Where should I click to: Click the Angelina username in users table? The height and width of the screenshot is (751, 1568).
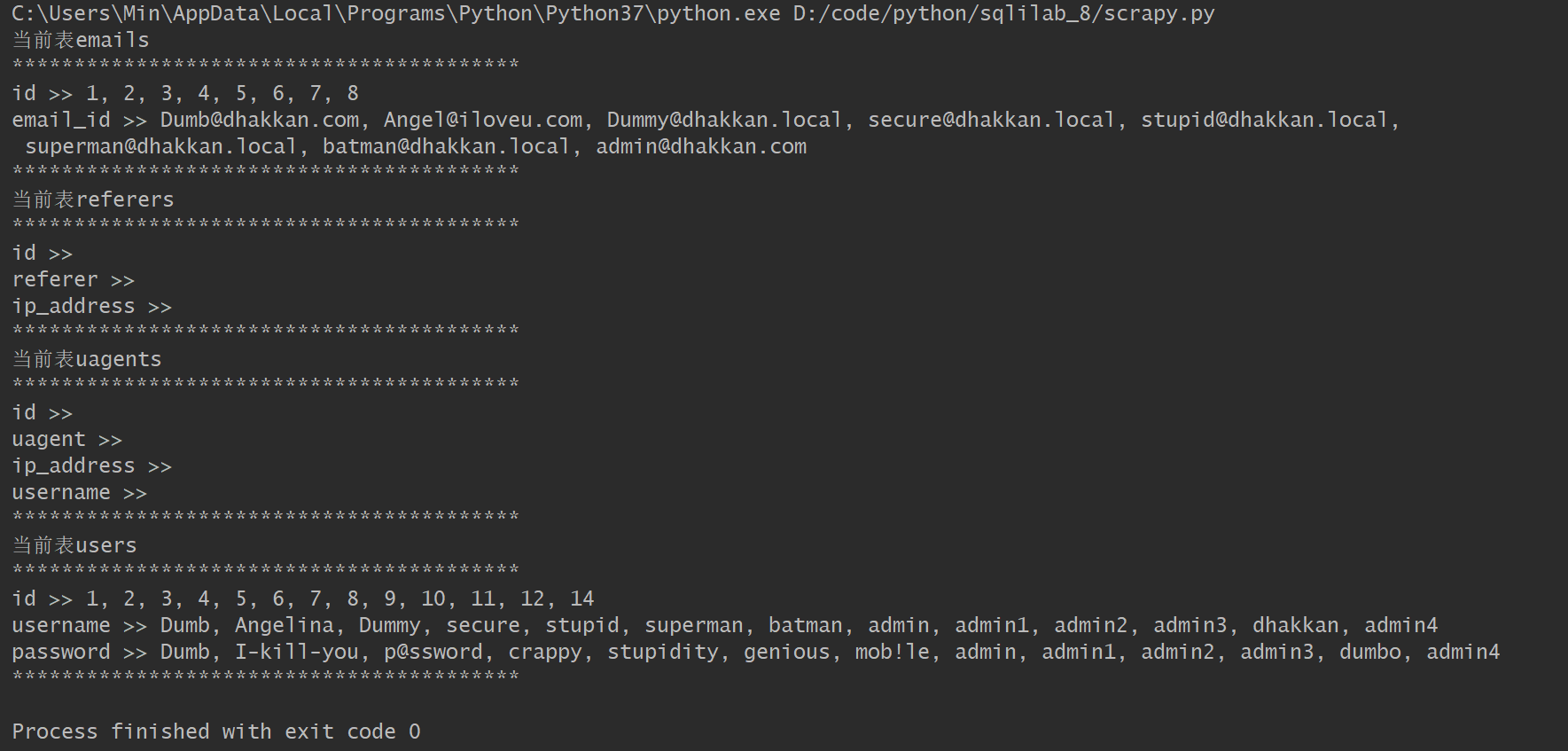click(285, 625)
